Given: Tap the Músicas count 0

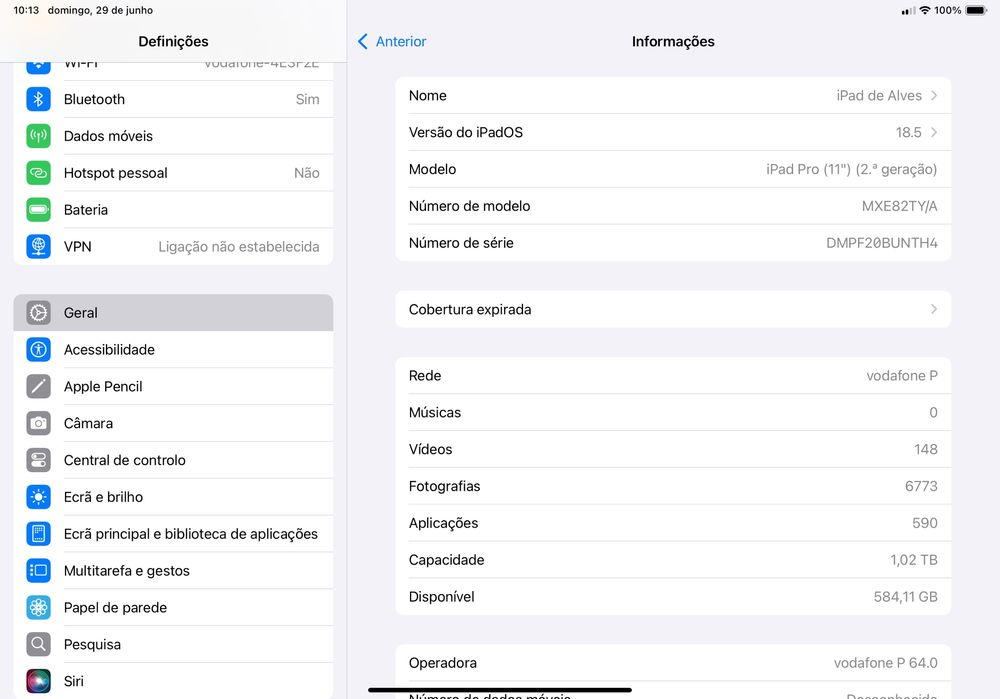Looking at the screenshot, I should click(x=933, y=413).
